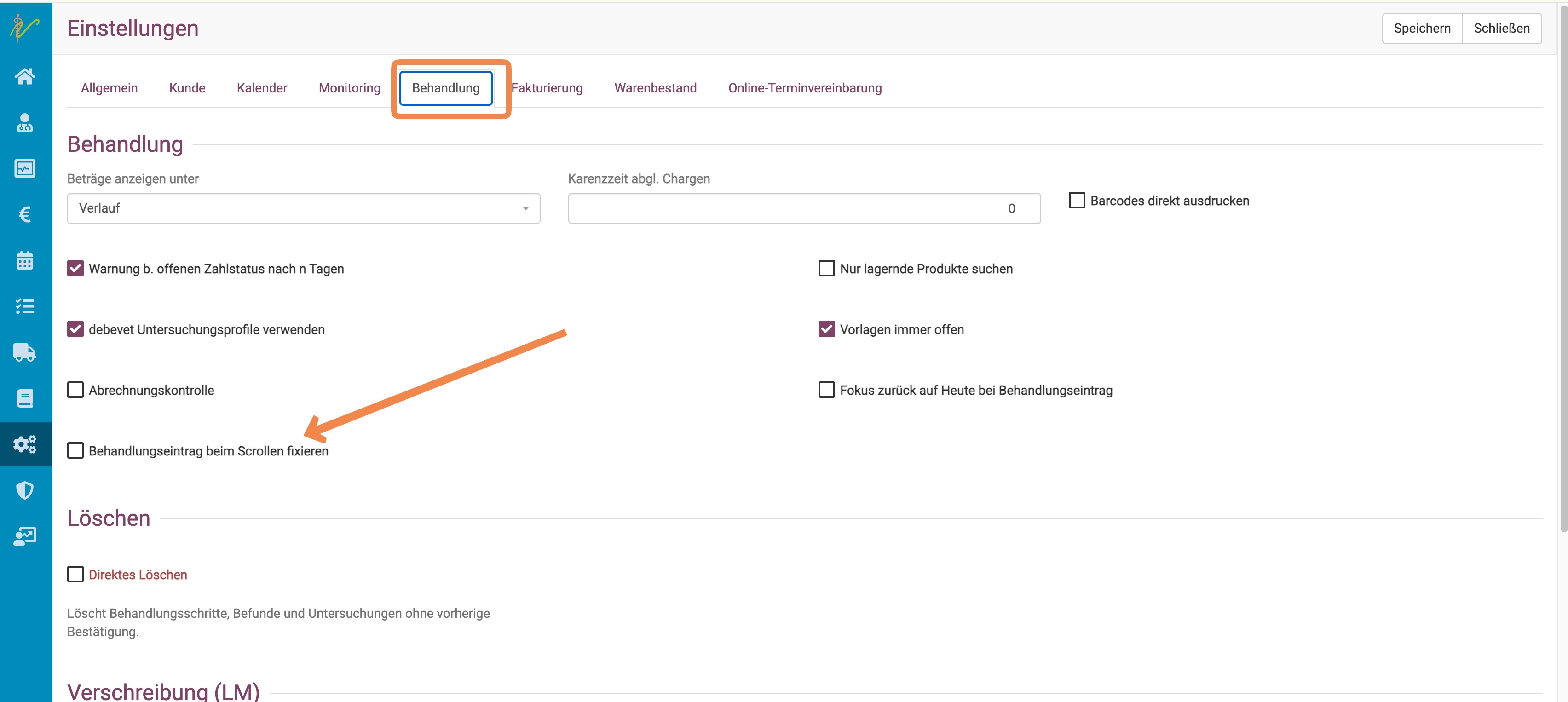Click the Karenzzeit abgl. Chargen field
Viewport: 1568px width, 702px height.
pyautogui.click(x=804, y=208)
